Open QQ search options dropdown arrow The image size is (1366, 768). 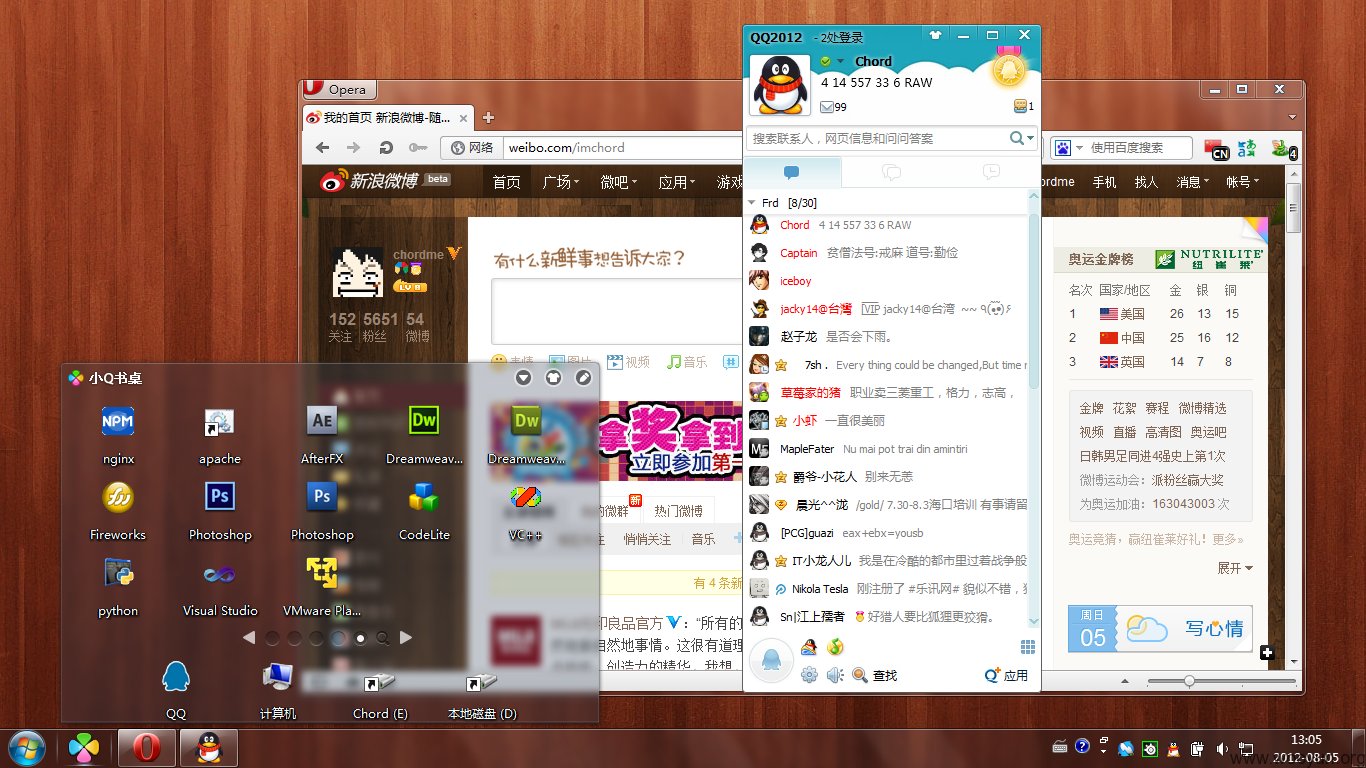tap(1031, 139)
